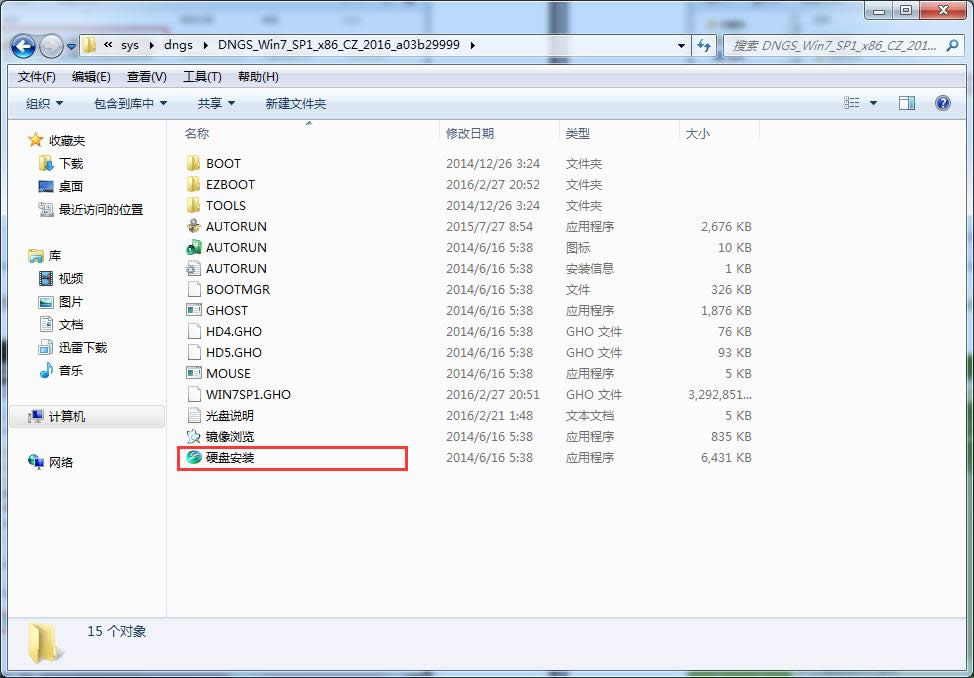
Task: Select the WIN7SP1.GHO image file
Action: pyautogui.click(x=247, y=395)
